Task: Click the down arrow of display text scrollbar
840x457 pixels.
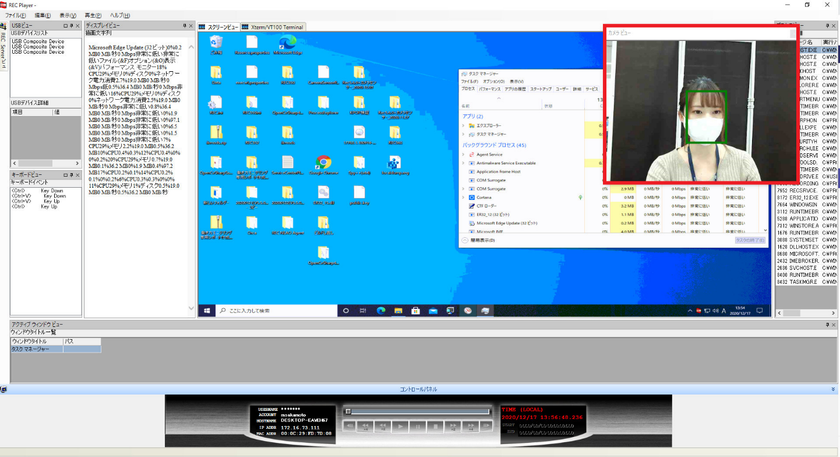Action: point(191,309)
